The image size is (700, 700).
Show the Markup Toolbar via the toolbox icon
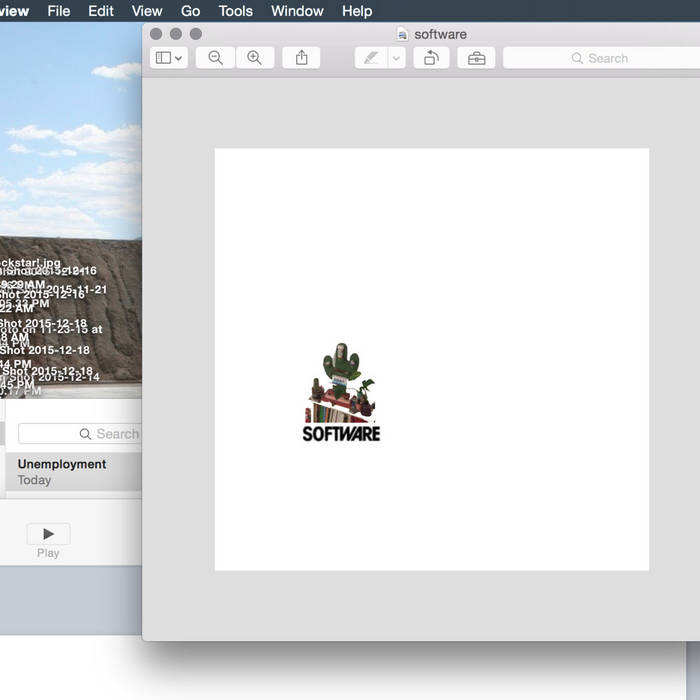476,58
